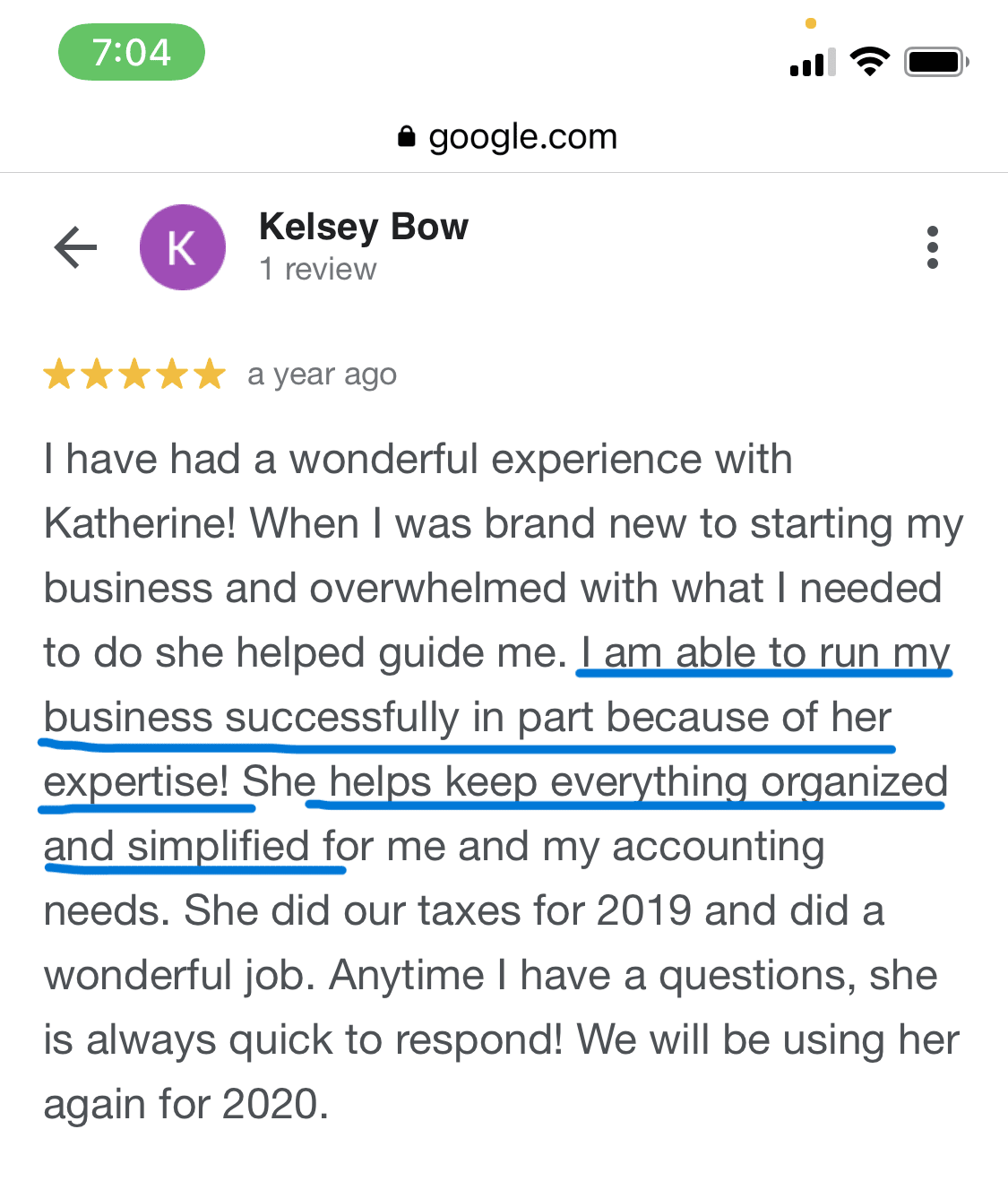The image size is (1008, 1181).
Task: Click the word "Katherine!" in the review
Action: pyautogui.click(x=139, y=523)
